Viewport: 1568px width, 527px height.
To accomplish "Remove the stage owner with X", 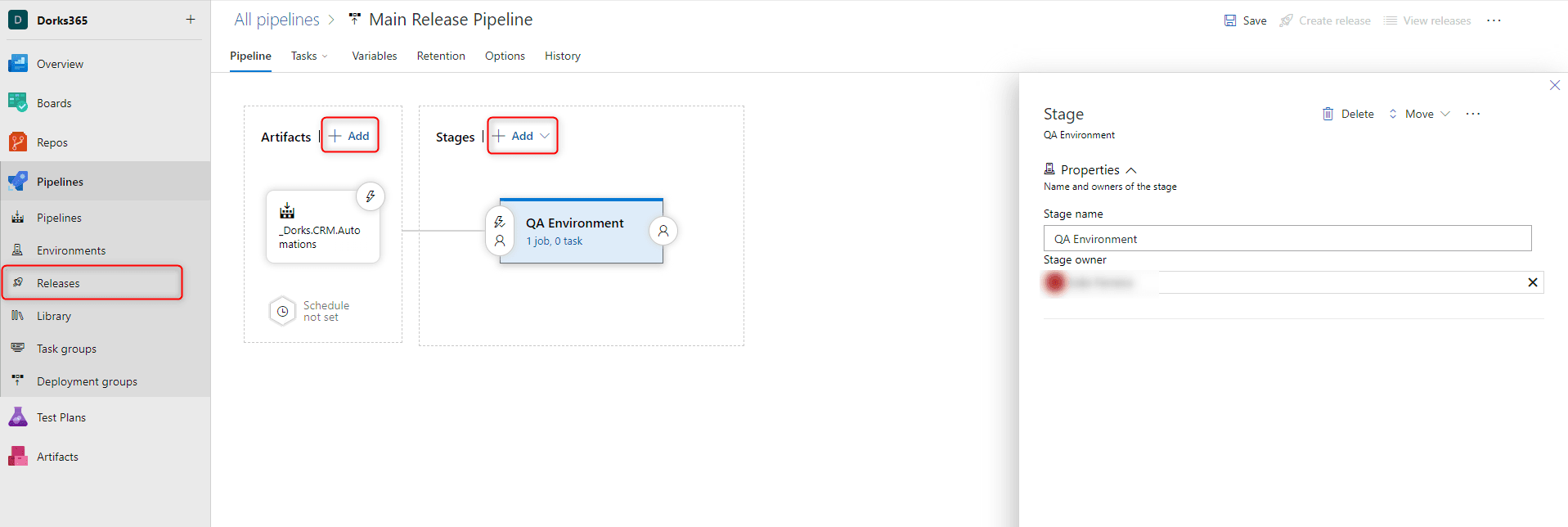I will [1533, 282].
